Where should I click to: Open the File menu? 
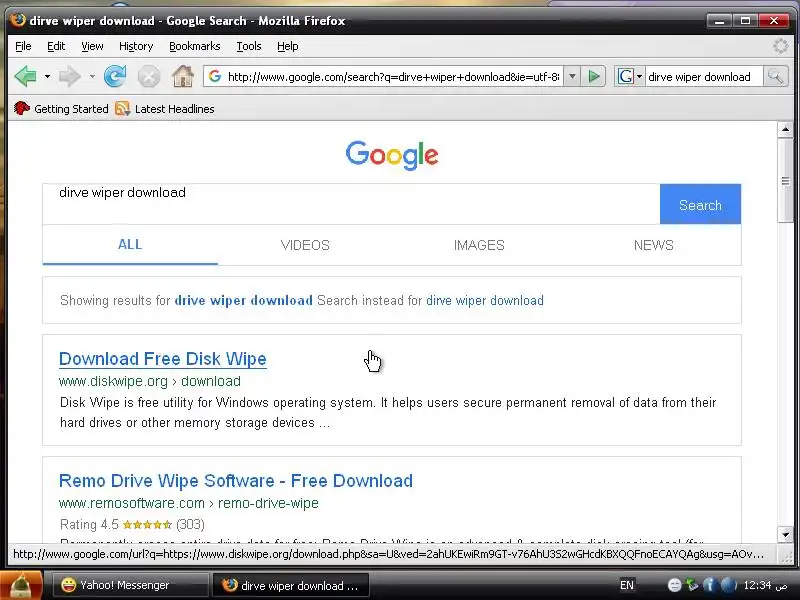[x=23, y=46]
